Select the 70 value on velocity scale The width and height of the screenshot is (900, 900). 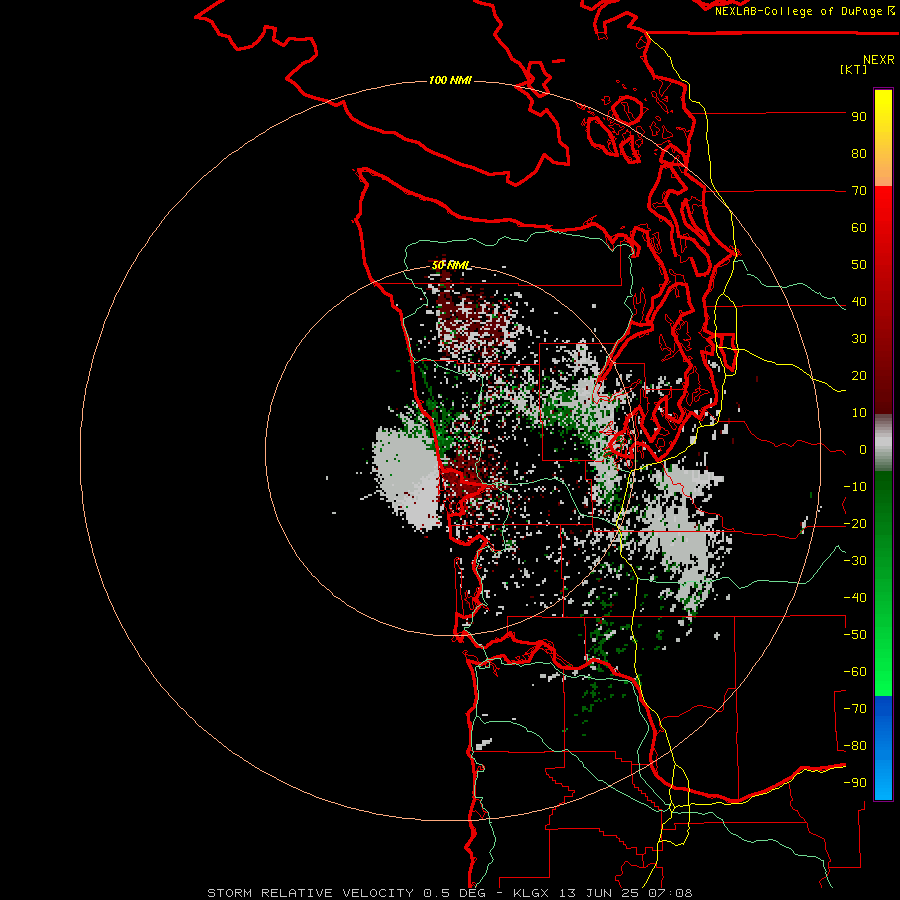click(x=859, y=191)
